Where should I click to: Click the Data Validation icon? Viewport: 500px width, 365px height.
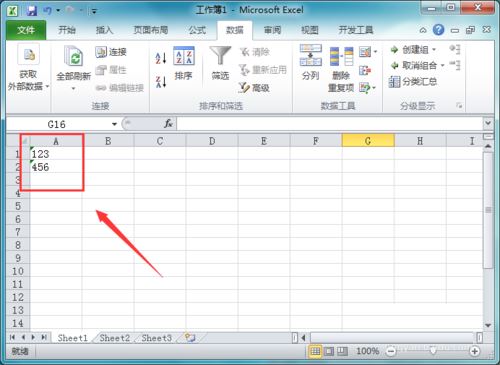(x=365, y=52)
